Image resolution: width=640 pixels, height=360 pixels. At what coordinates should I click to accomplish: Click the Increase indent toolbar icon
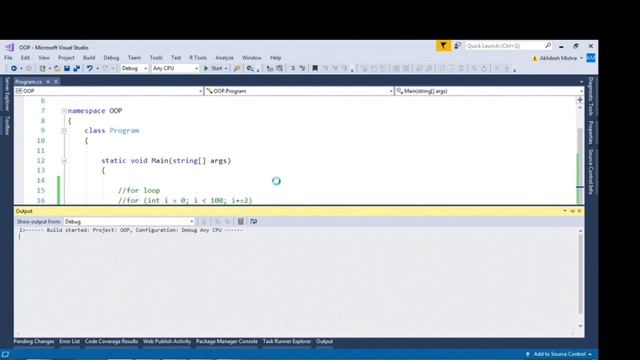tap(302, 69)
